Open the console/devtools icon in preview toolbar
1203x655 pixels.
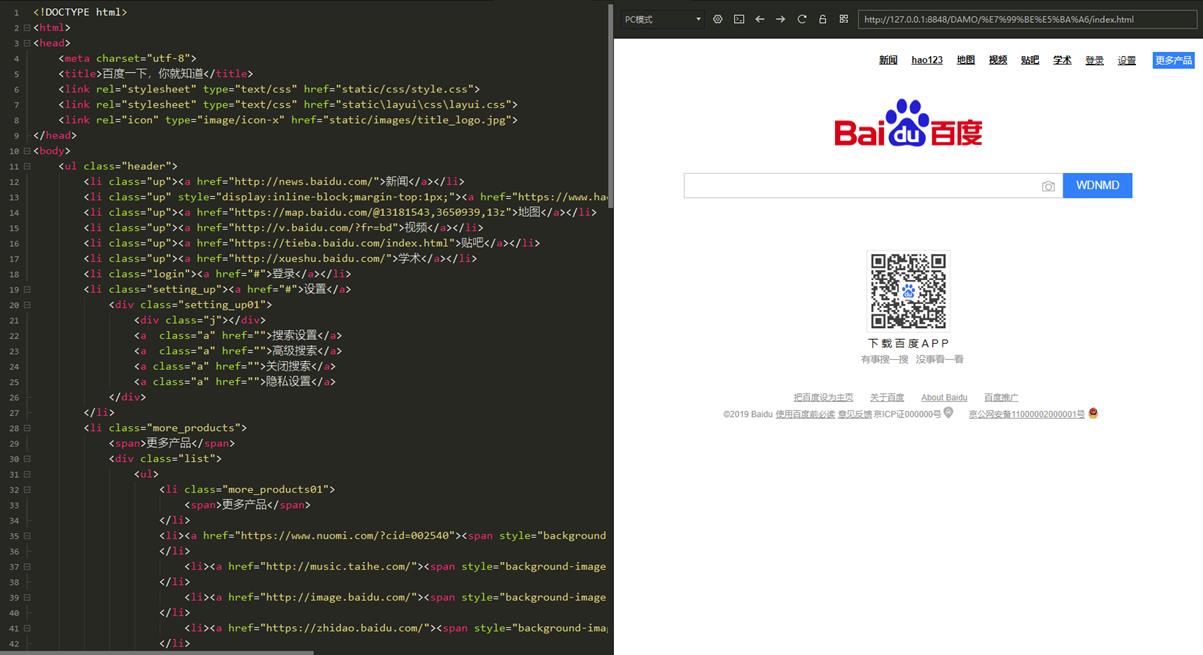pos(739,19)
